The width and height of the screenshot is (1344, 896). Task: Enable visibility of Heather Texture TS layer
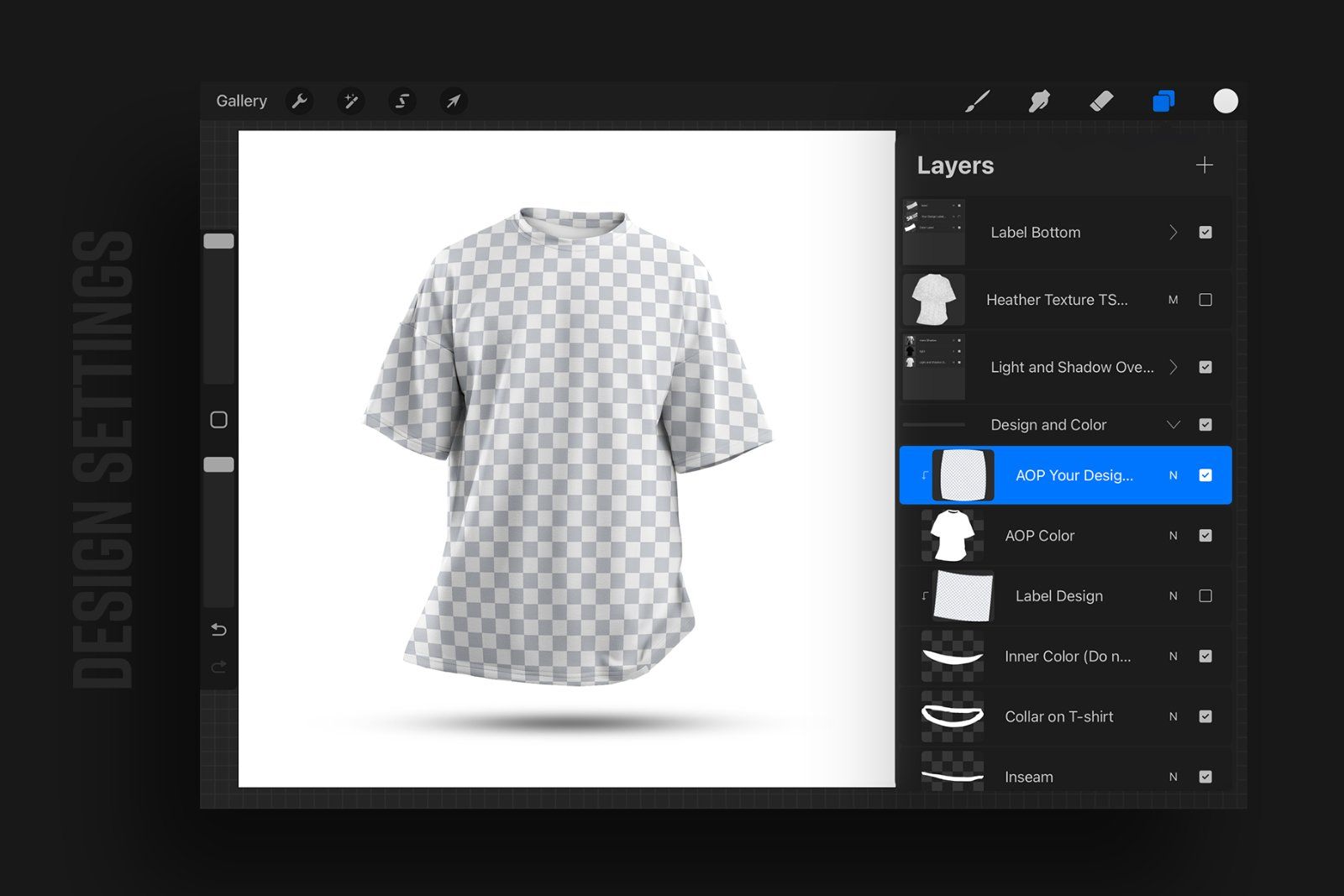[1205, 300]
